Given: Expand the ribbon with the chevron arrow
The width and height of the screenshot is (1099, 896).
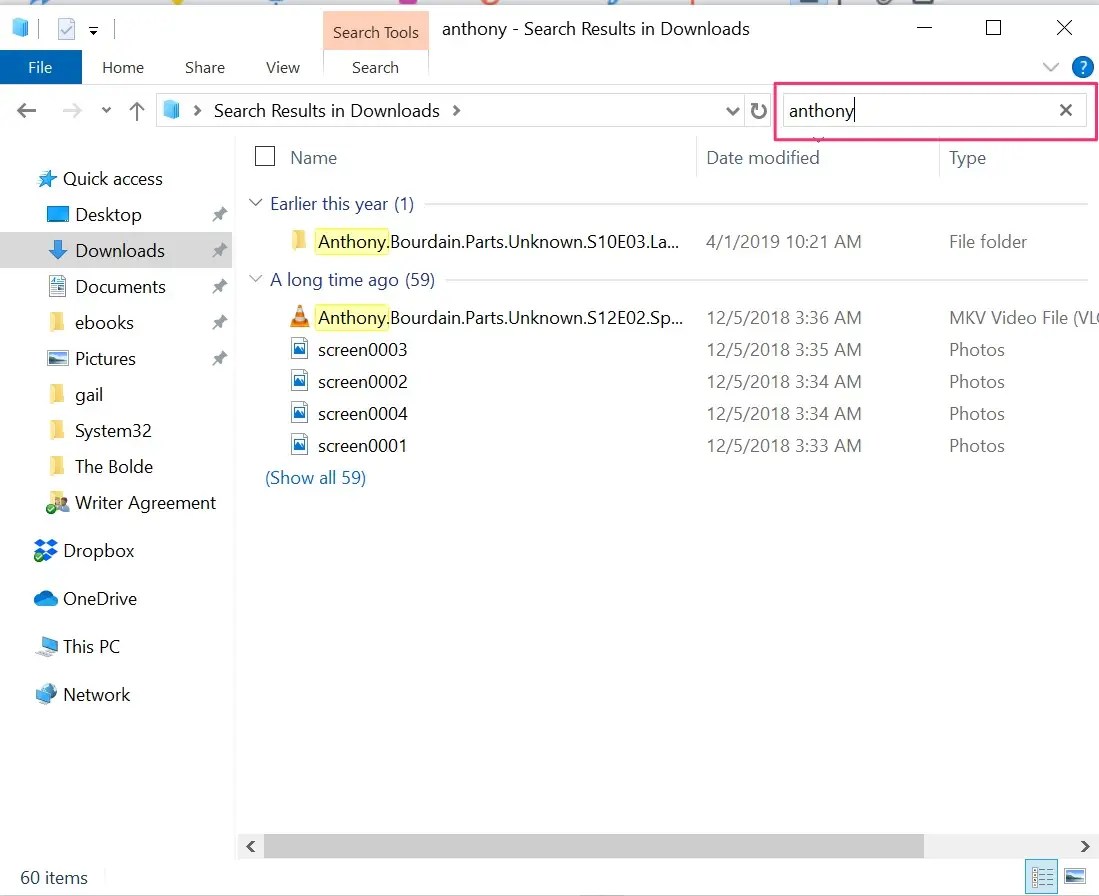Looking at the screenshot, I should 1051,67.
